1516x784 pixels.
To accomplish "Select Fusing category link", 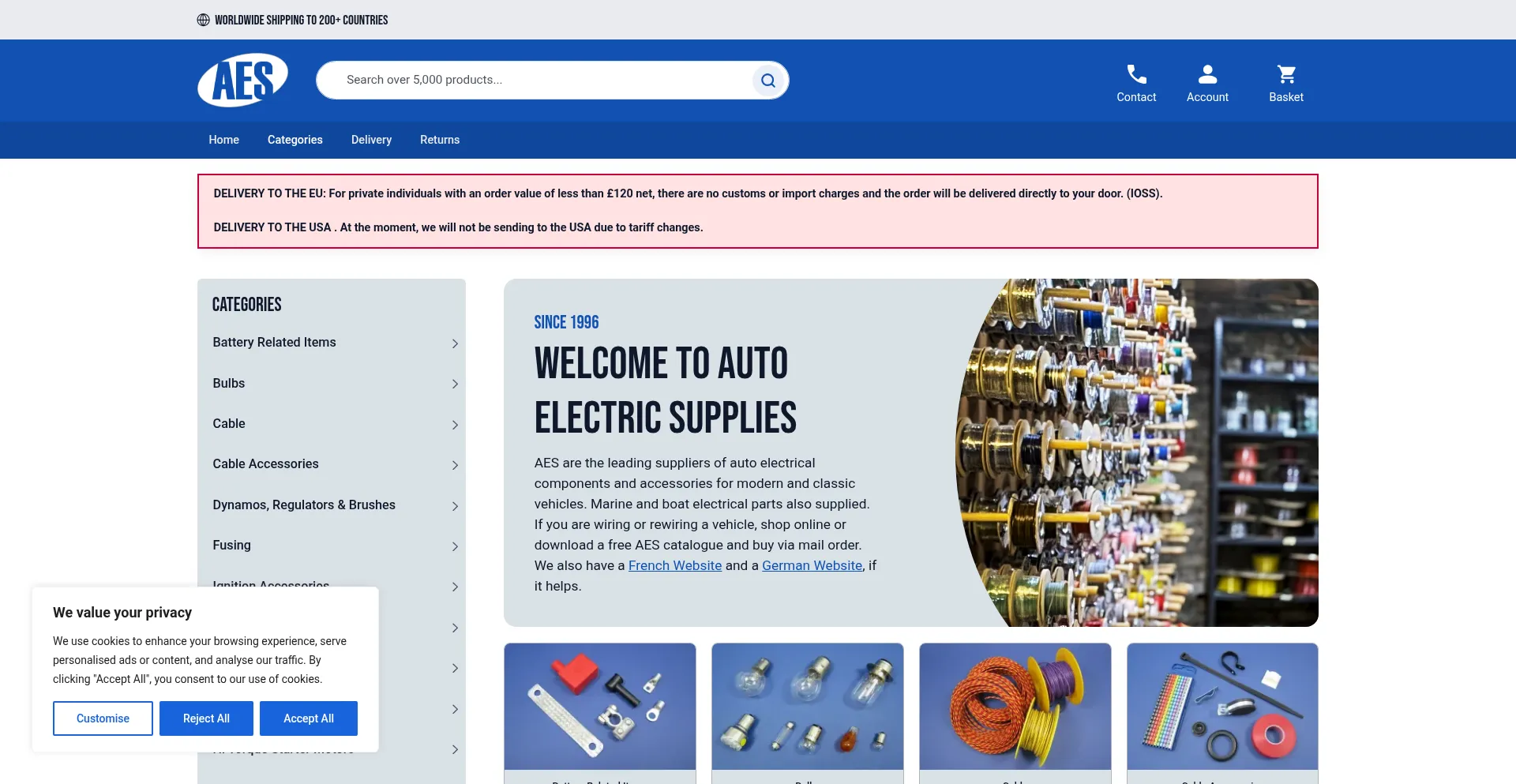I will click(231, 545).
